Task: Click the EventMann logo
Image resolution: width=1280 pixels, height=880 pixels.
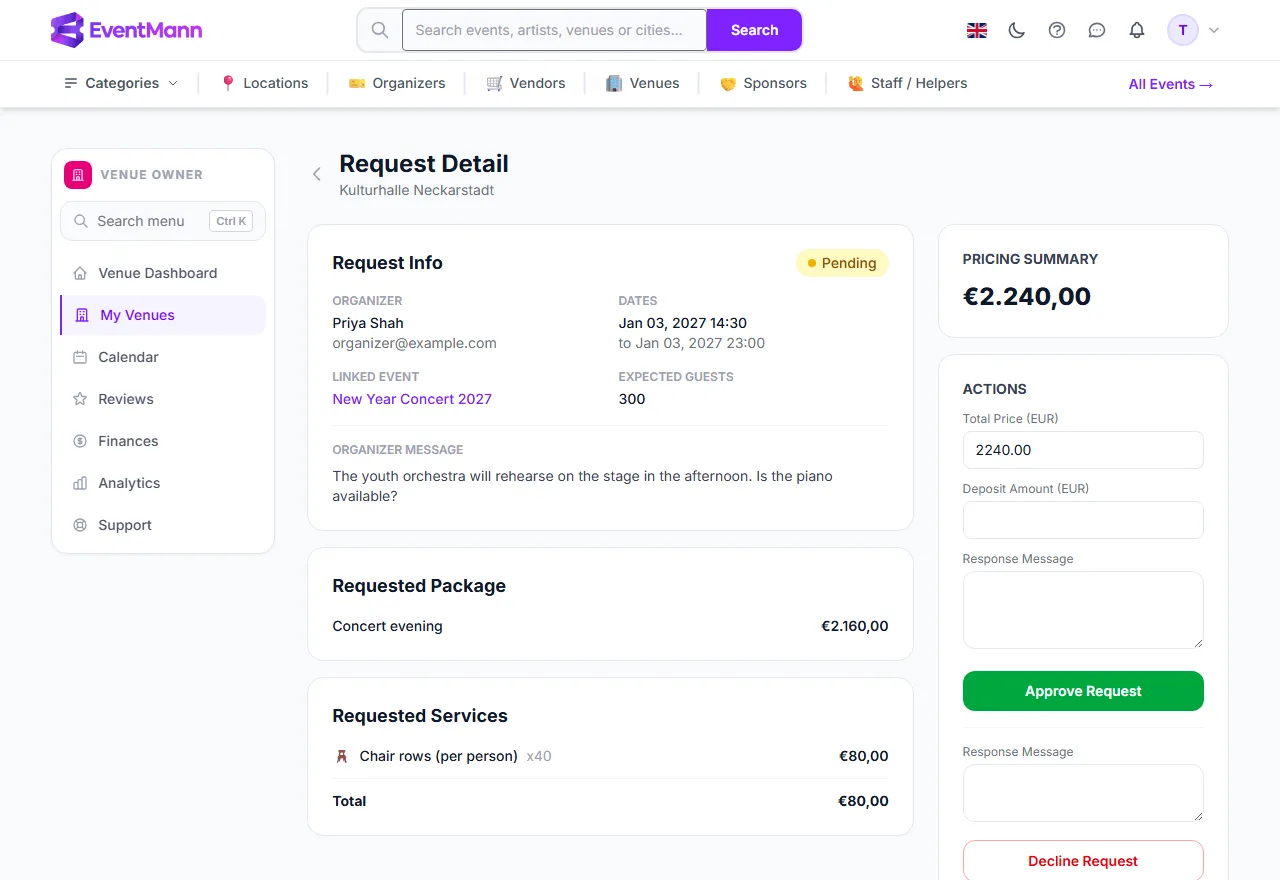Action: [x=126, y=30]
